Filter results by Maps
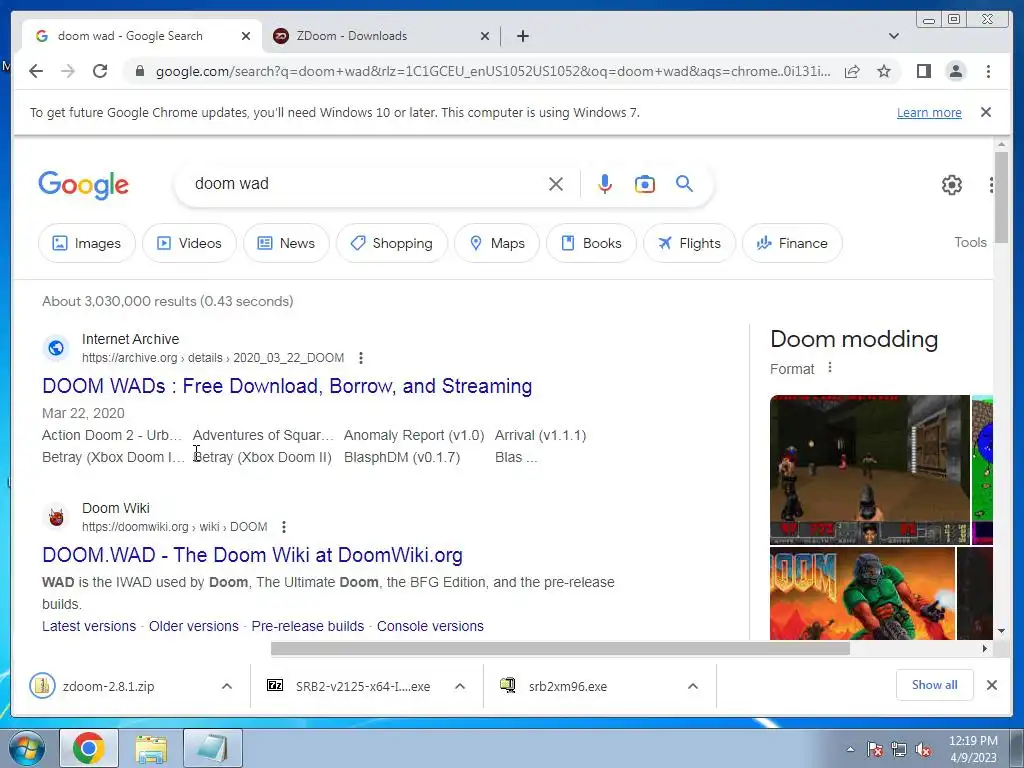Image resolution: width=1024 pixels, height=768 pixels. pos(497,243)
